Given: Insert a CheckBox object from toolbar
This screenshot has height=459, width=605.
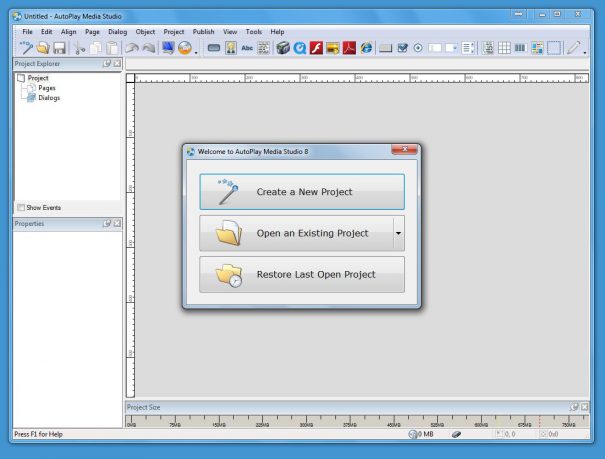Looking at the screenshot, I should point(402,48).
